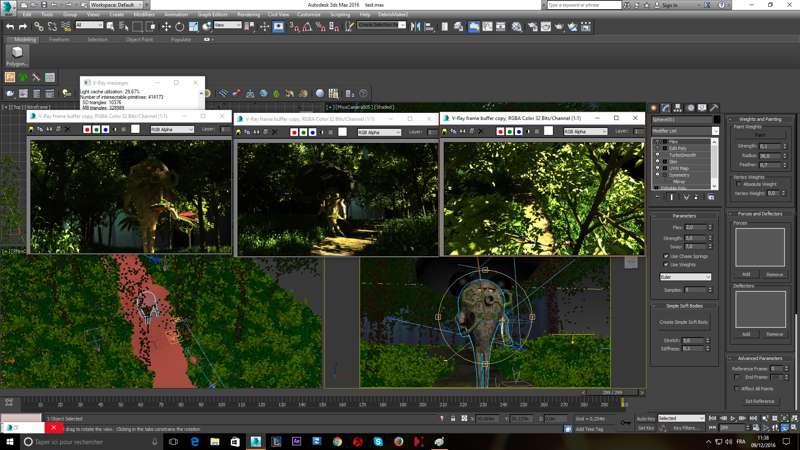Choose the Select and Move tool
The height and width of the screenshot is (450, 800).
pyautogui.click(x=166, y=27)
